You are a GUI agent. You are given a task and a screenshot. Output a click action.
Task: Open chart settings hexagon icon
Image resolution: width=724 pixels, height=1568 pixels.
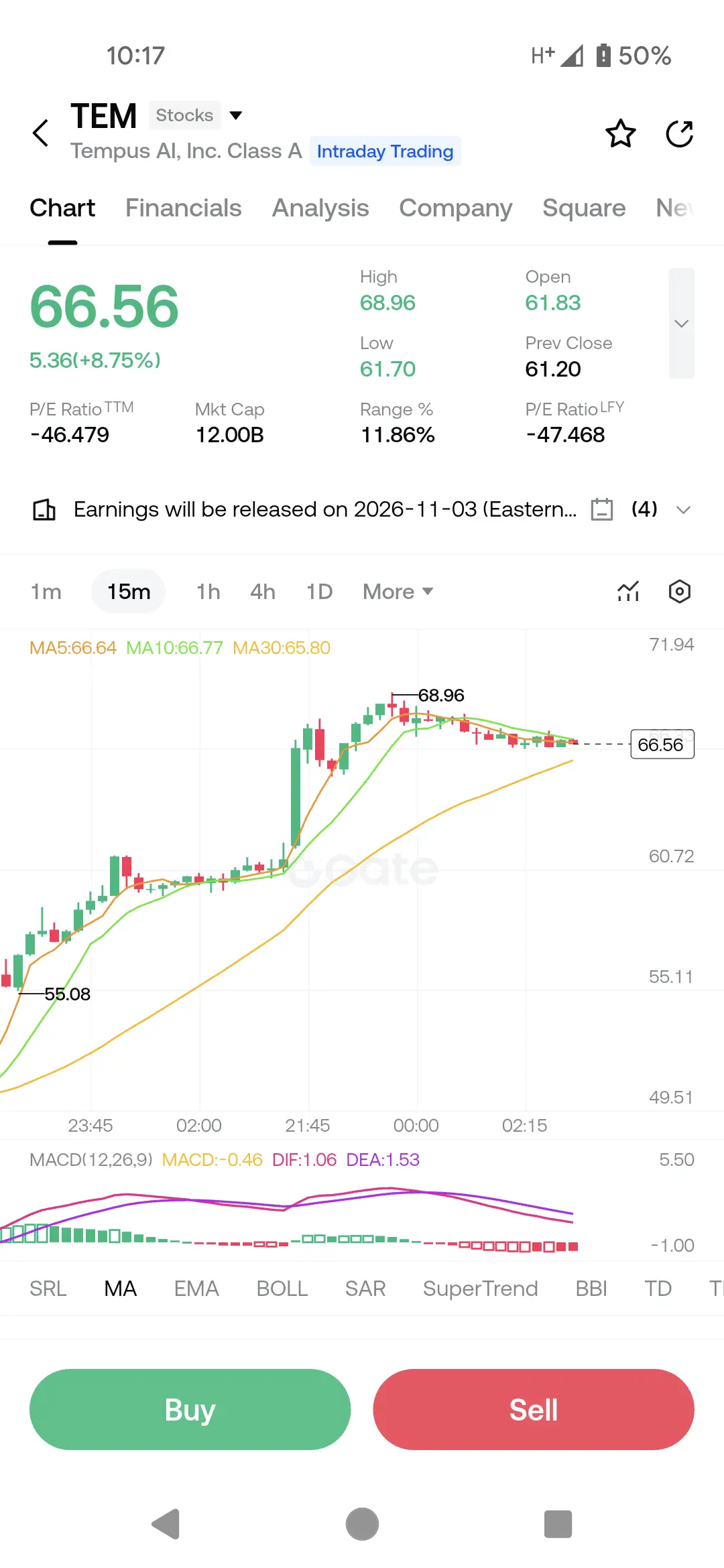(x=680, y=592)
